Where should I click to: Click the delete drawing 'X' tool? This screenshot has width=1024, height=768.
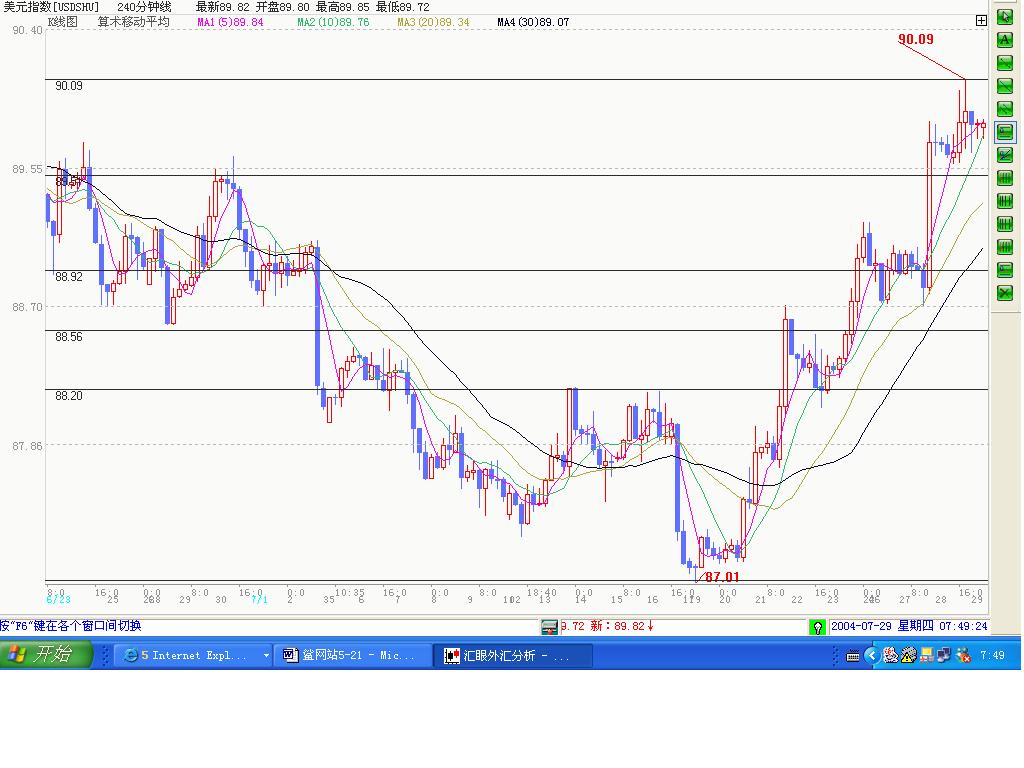1005,293
